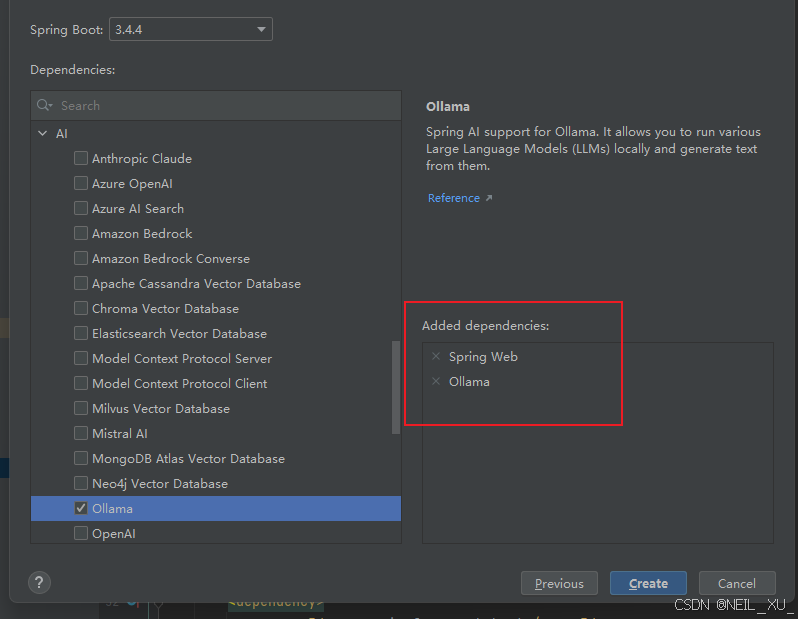
Task: Check Amazon Bedrock Converse dependency
Action: [x=81, y=258]
